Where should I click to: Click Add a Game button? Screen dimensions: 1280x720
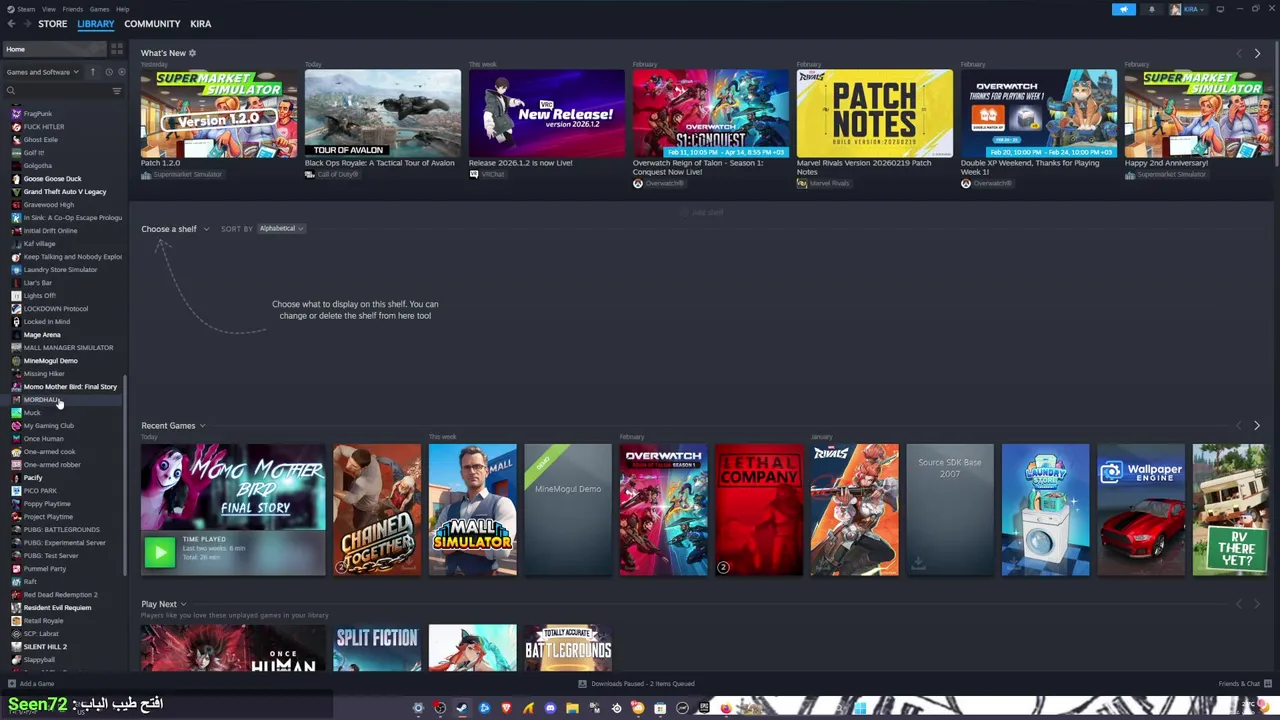[32, 684]
